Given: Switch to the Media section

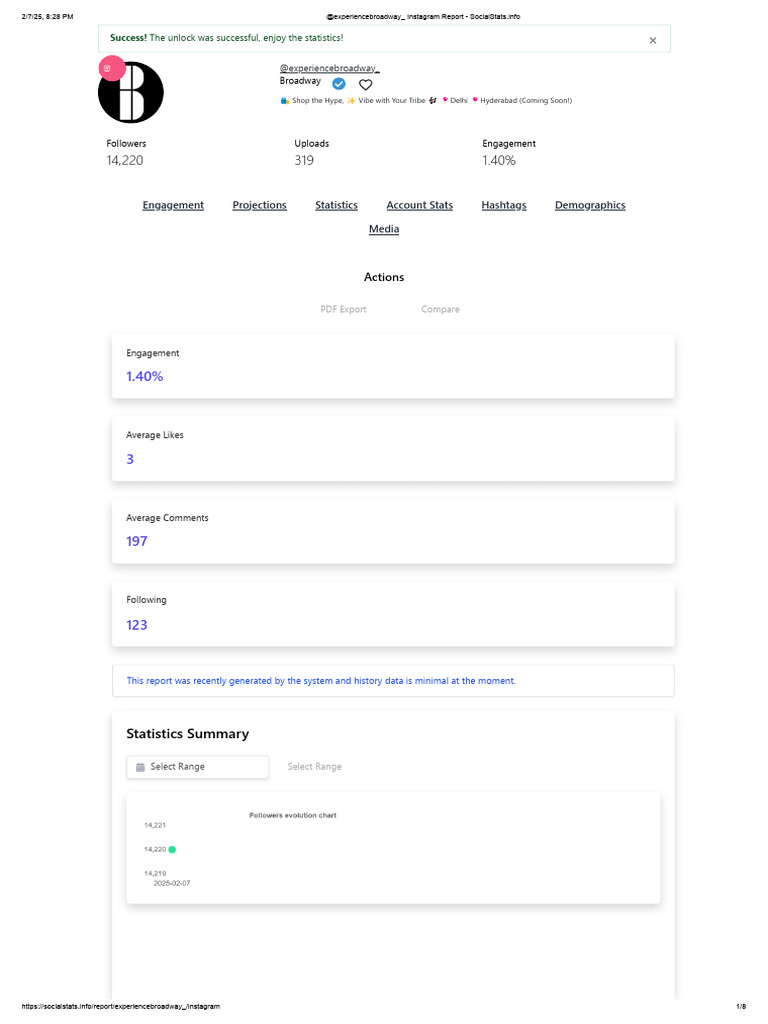Looking at the screenshot, I should pos(384,229).
